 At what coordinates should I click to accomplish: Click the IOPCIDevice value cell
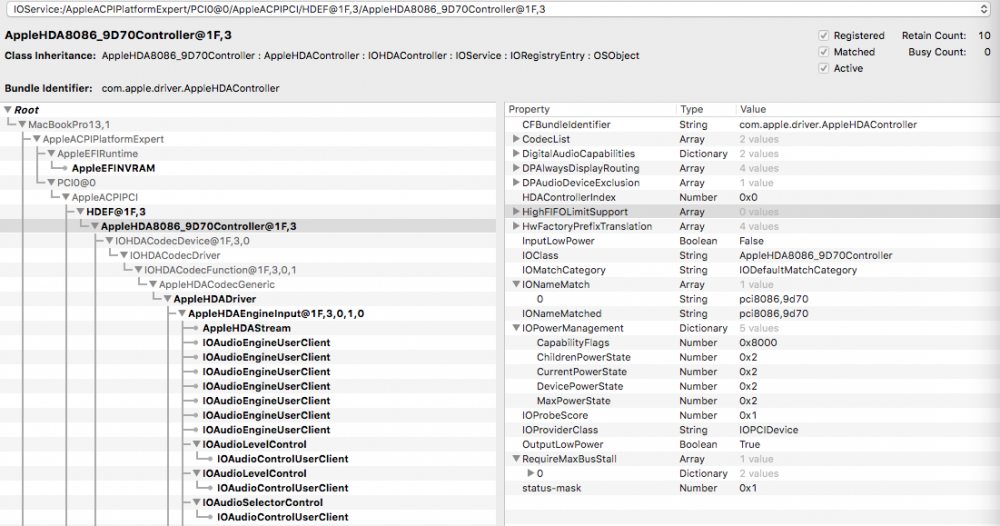[768, 430]
